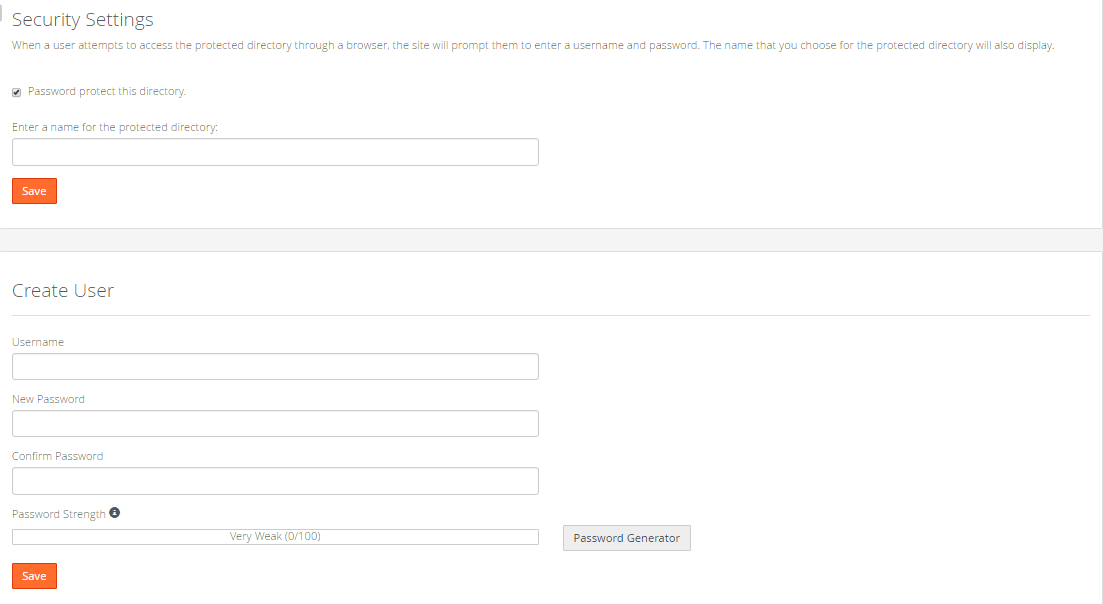1103x604 pixels.
Task: Save the Security Settings section
Action: click(34, 191)
